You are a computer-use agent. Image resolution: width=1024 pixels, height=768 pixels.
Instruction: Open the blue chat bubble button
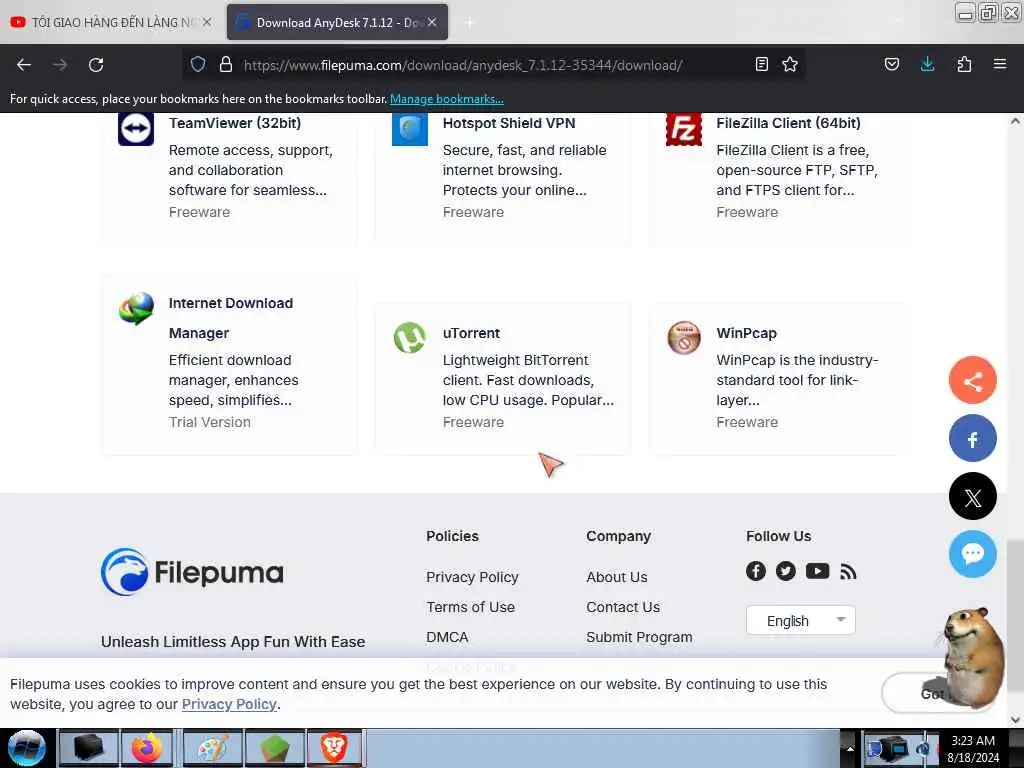pyautogui.click(x=972, y=554)
